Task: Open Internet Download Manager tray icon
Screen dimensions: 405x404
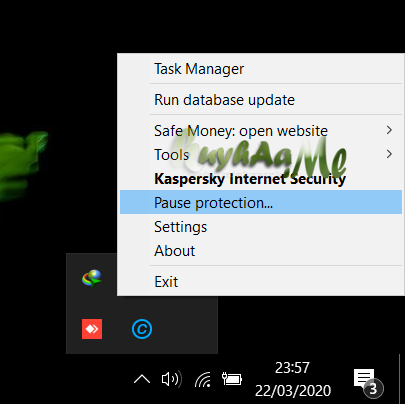Action: (92, 278)
